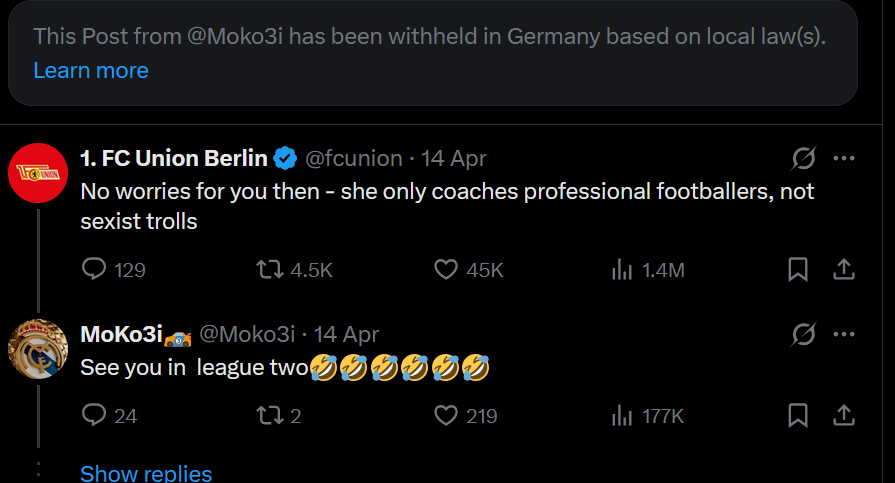The height and width of the screenshot is (483, 895).
Task: Expand the Show replies link
Action: point(146,472)
